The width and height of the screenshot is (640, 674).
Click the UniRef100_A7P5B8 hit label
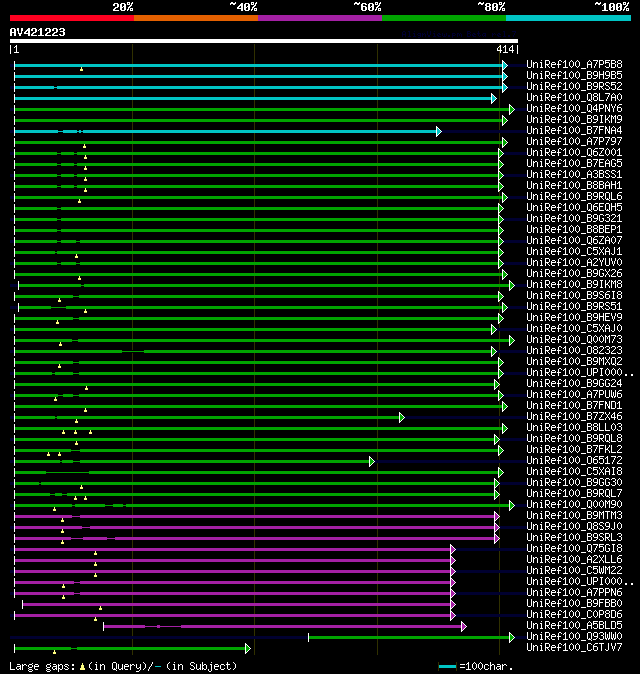(x=574, y=64)
